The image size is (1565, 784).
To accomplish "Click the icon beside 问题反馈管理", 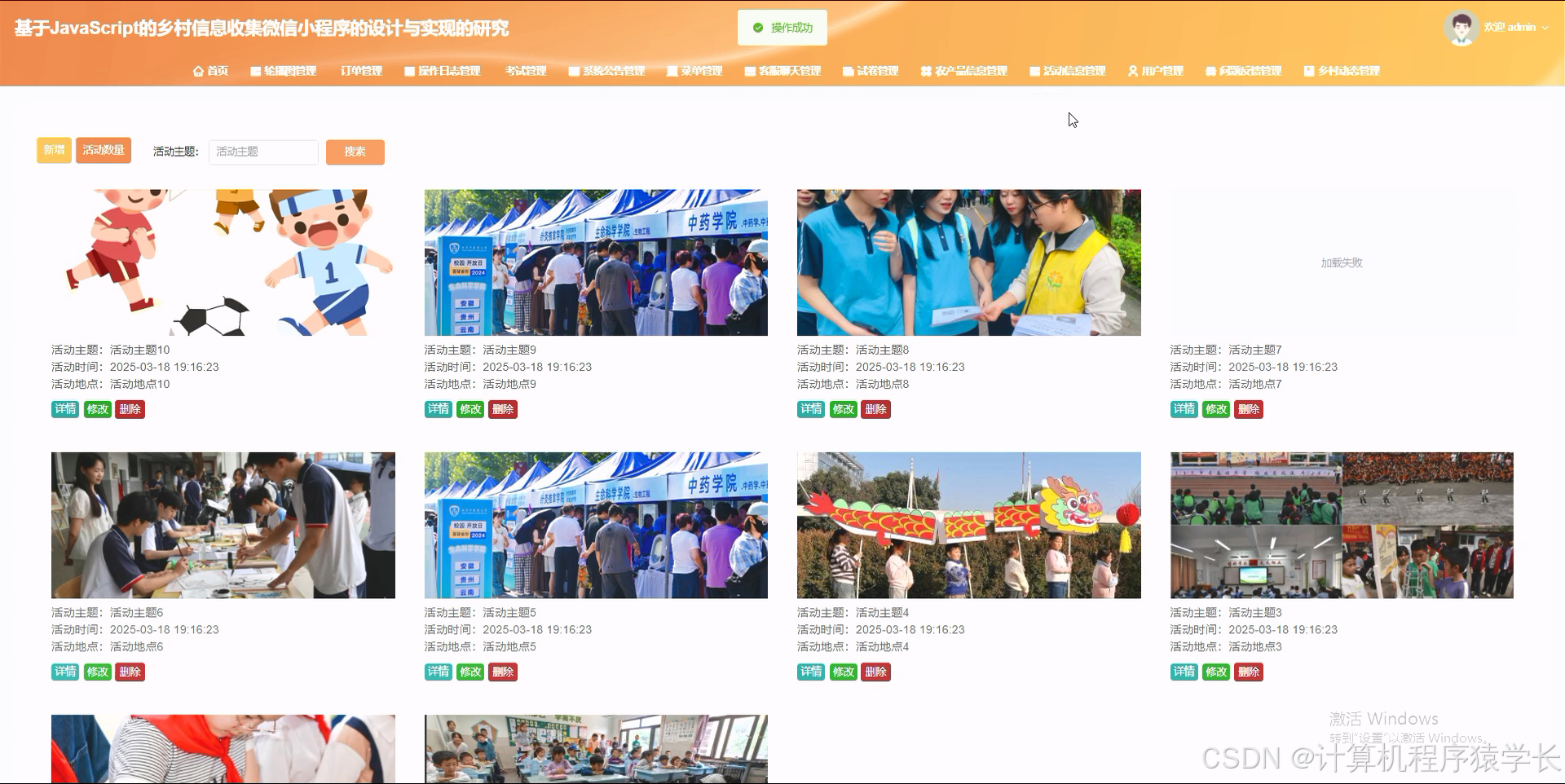I will click(x=1210, y=72).
